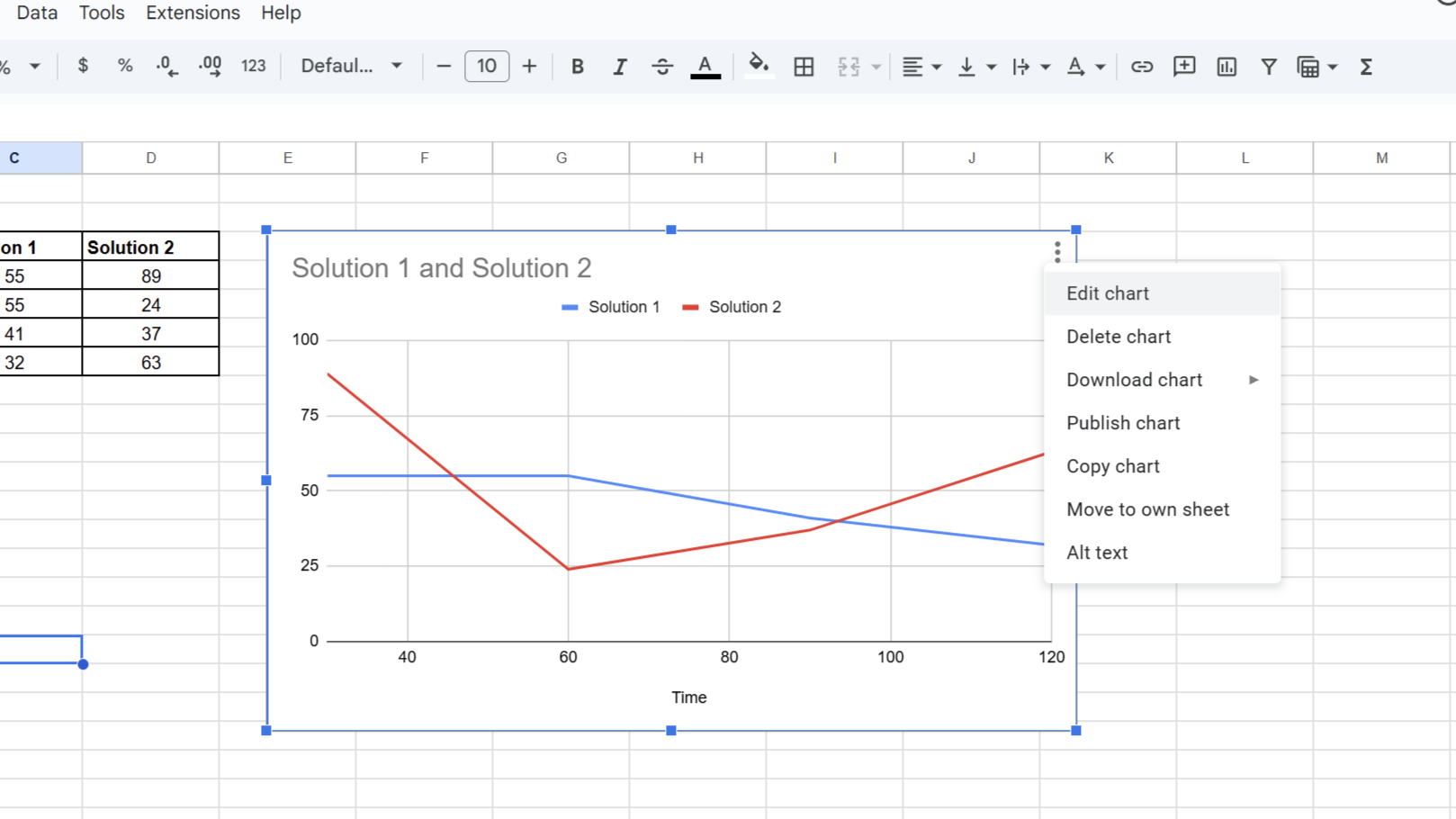This screenshot has height=819, width=1456.
Task: Choose Copy chart from the menu
Action: [1112, 466]
